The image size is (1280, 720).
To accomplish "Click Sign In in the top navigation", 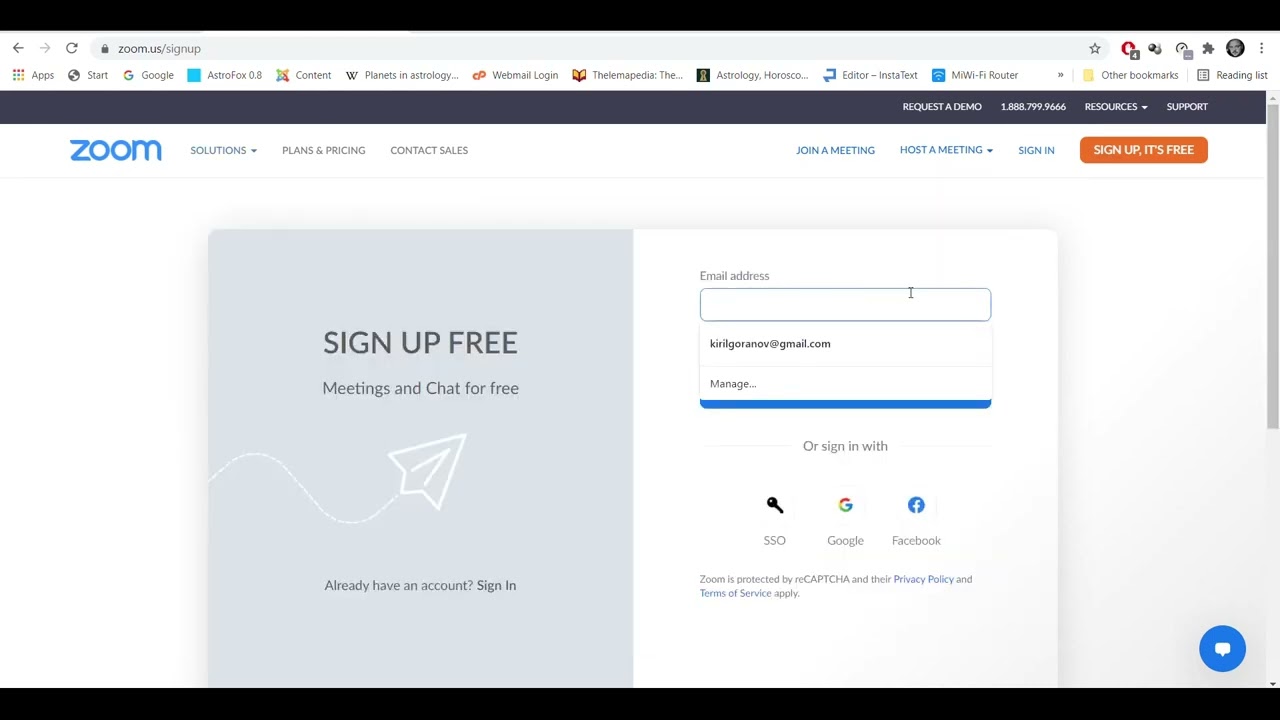I will 1036,150.
